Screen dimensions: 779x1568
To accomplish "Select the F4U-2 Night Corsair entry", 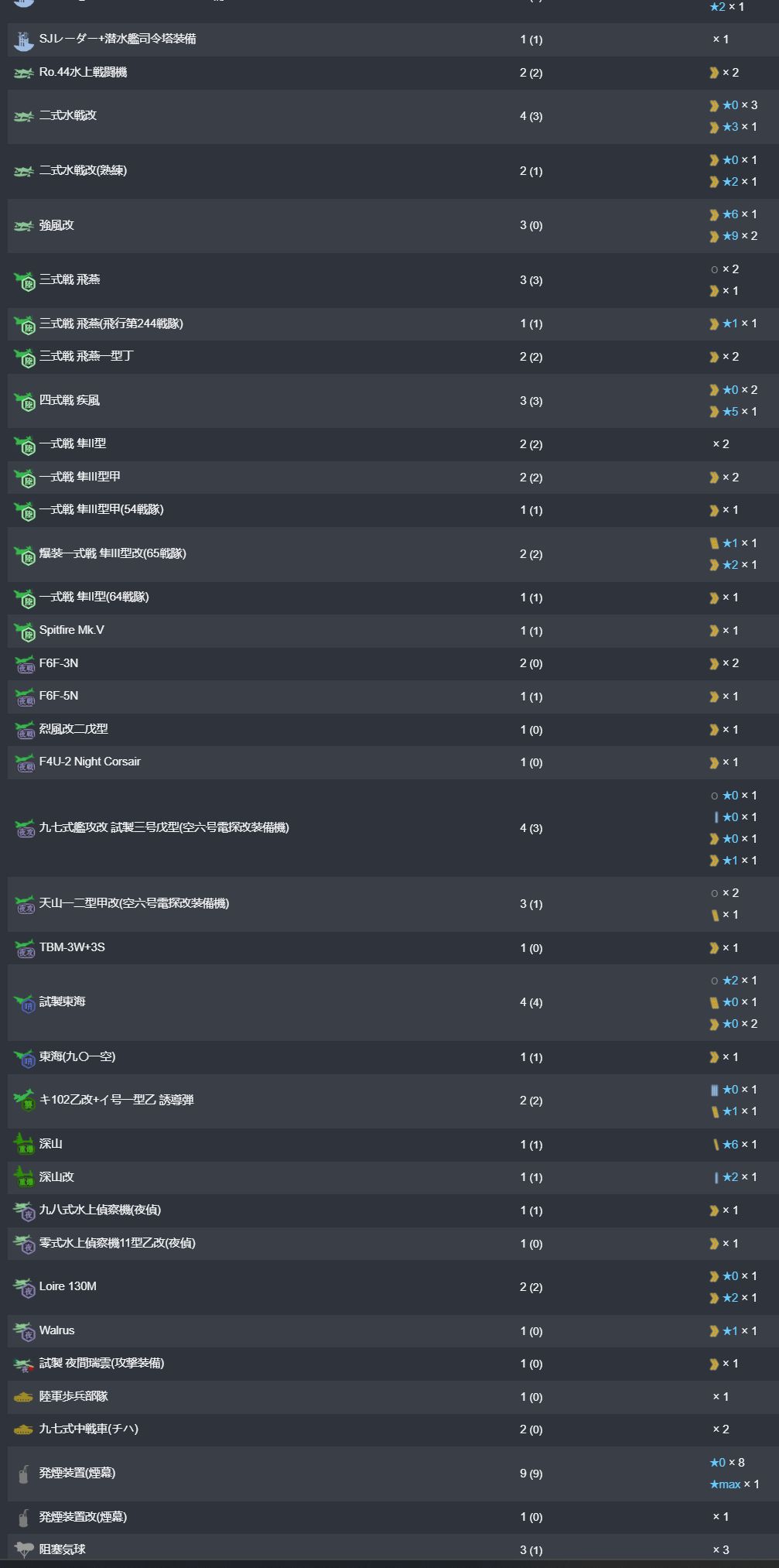I will [90, 762].
